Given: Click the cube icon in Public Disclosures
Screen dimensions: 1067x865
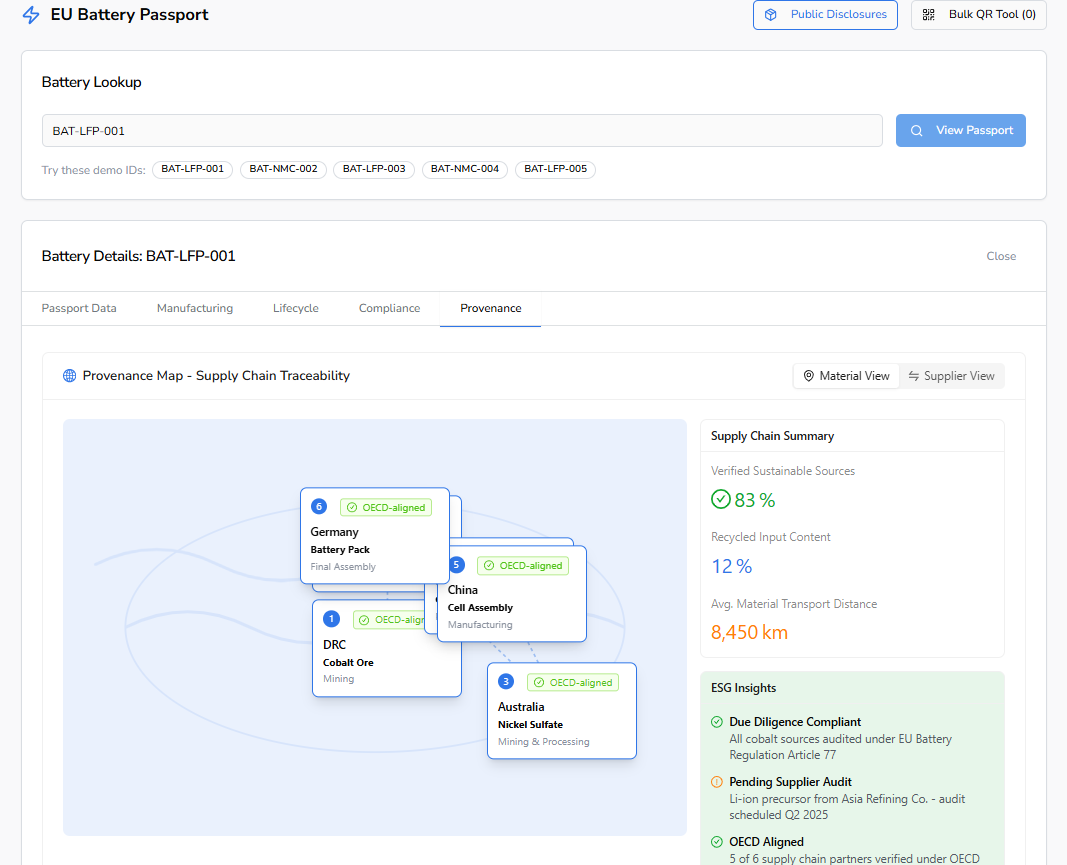Looking at the screenshot, I should (x=770, y=15).
